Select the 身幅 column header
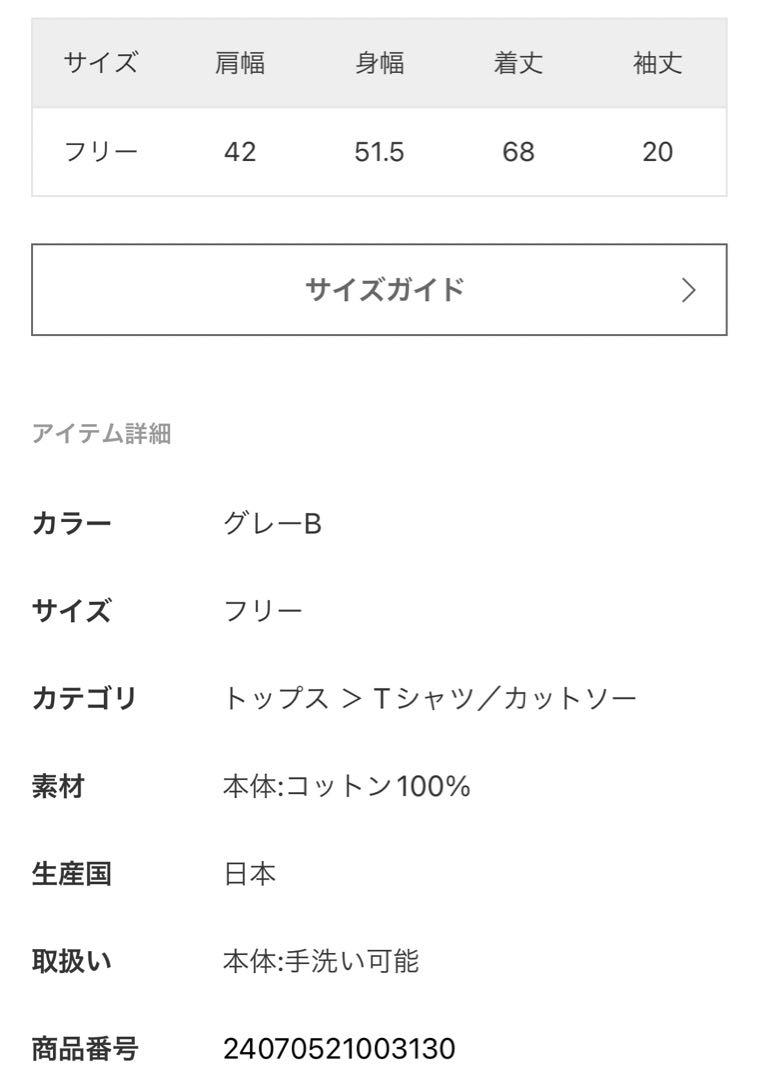This screenshot has height=1080, width=759. click(379, 63)
